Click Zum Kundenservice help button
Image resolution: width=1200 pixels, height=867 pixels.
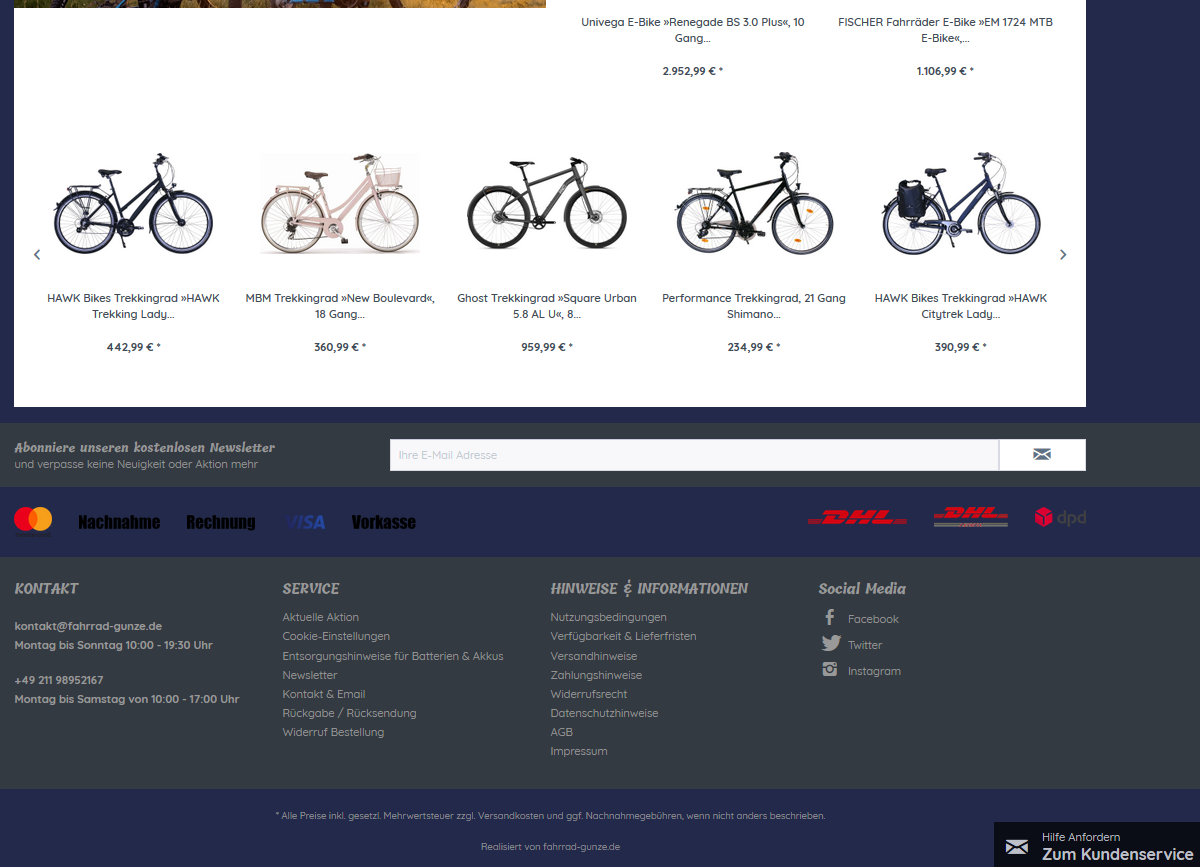pyautogui.click(x=1097, y=845)
